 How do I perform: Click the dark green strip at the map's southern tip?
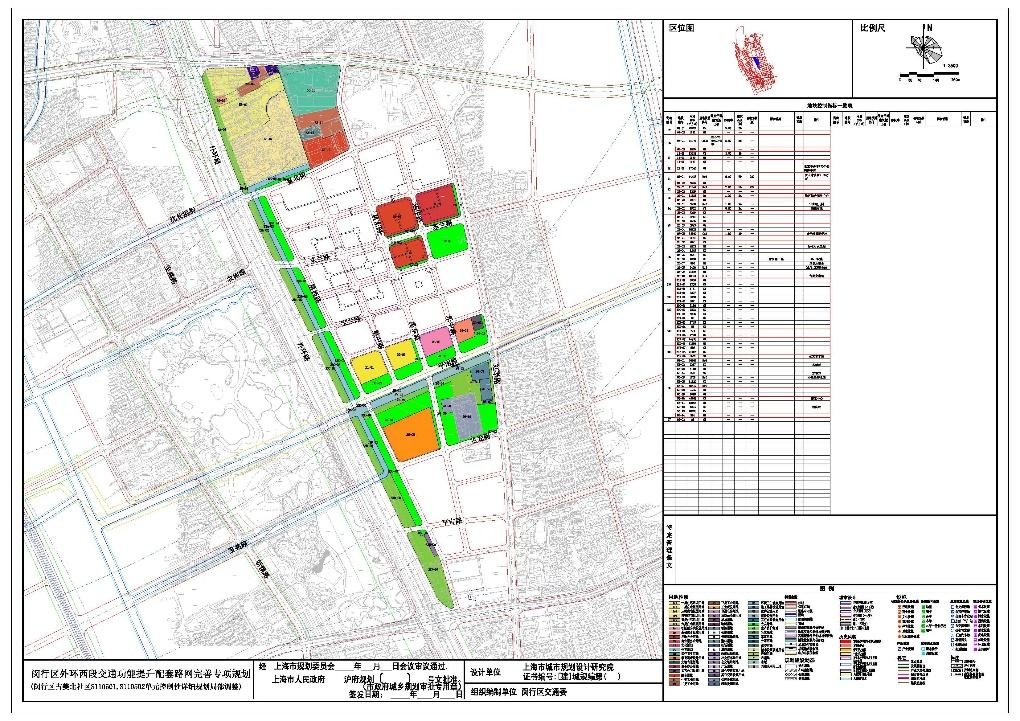(431, 571)
